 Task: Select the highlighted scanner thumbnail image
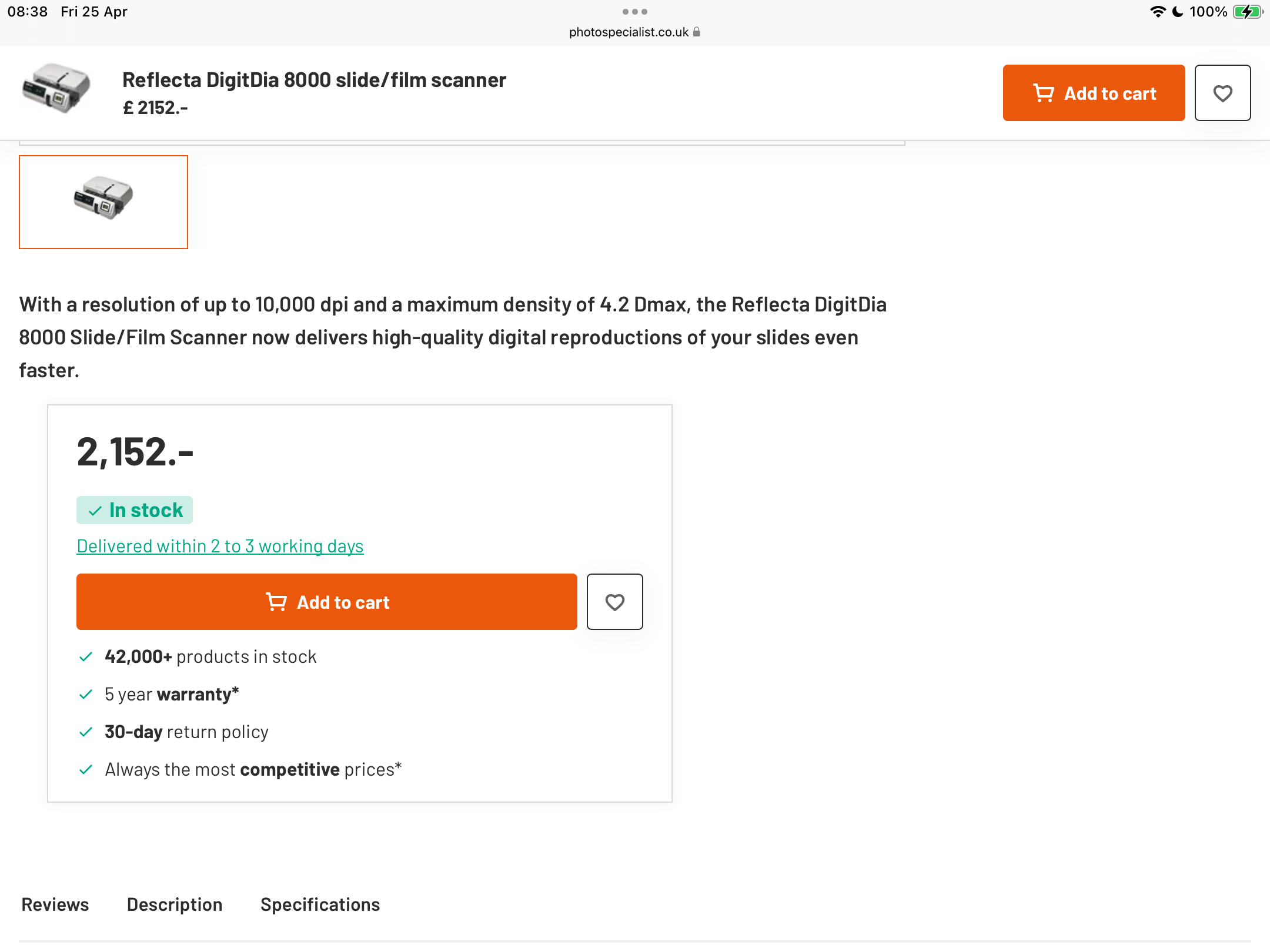(x=103, y=202)
